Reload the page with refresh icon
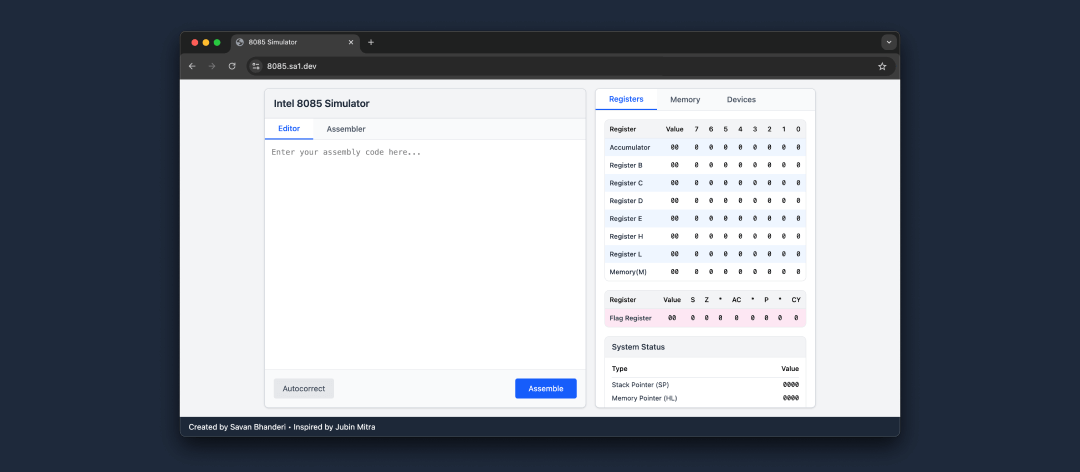Image resolution: width=1080 pixels, height=472 pixels. coord(232,66)
